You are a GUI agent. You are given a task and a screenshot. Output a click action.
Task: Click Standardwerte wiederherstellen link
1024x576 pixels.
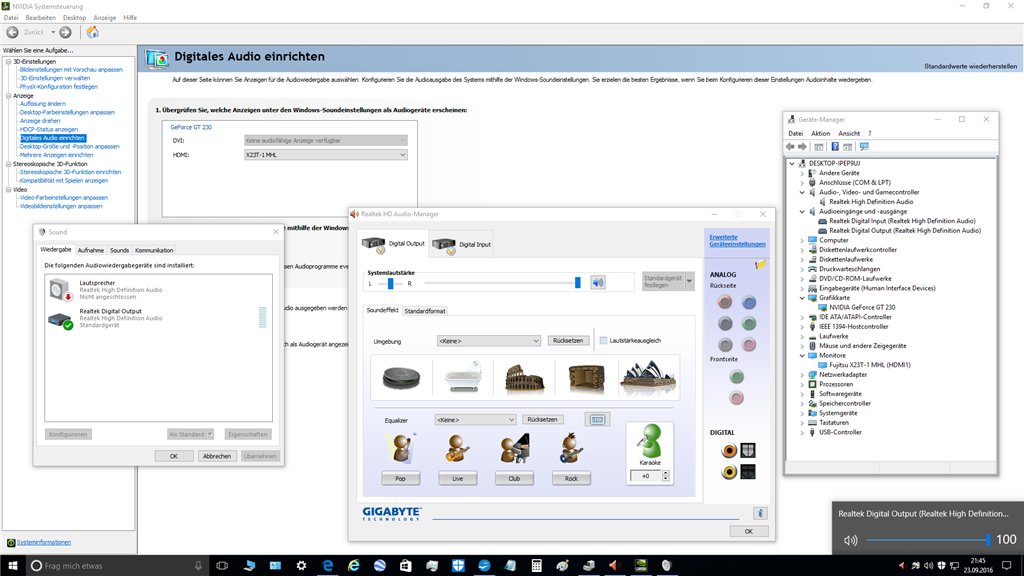pyautogui.click(x=970, y=67)
